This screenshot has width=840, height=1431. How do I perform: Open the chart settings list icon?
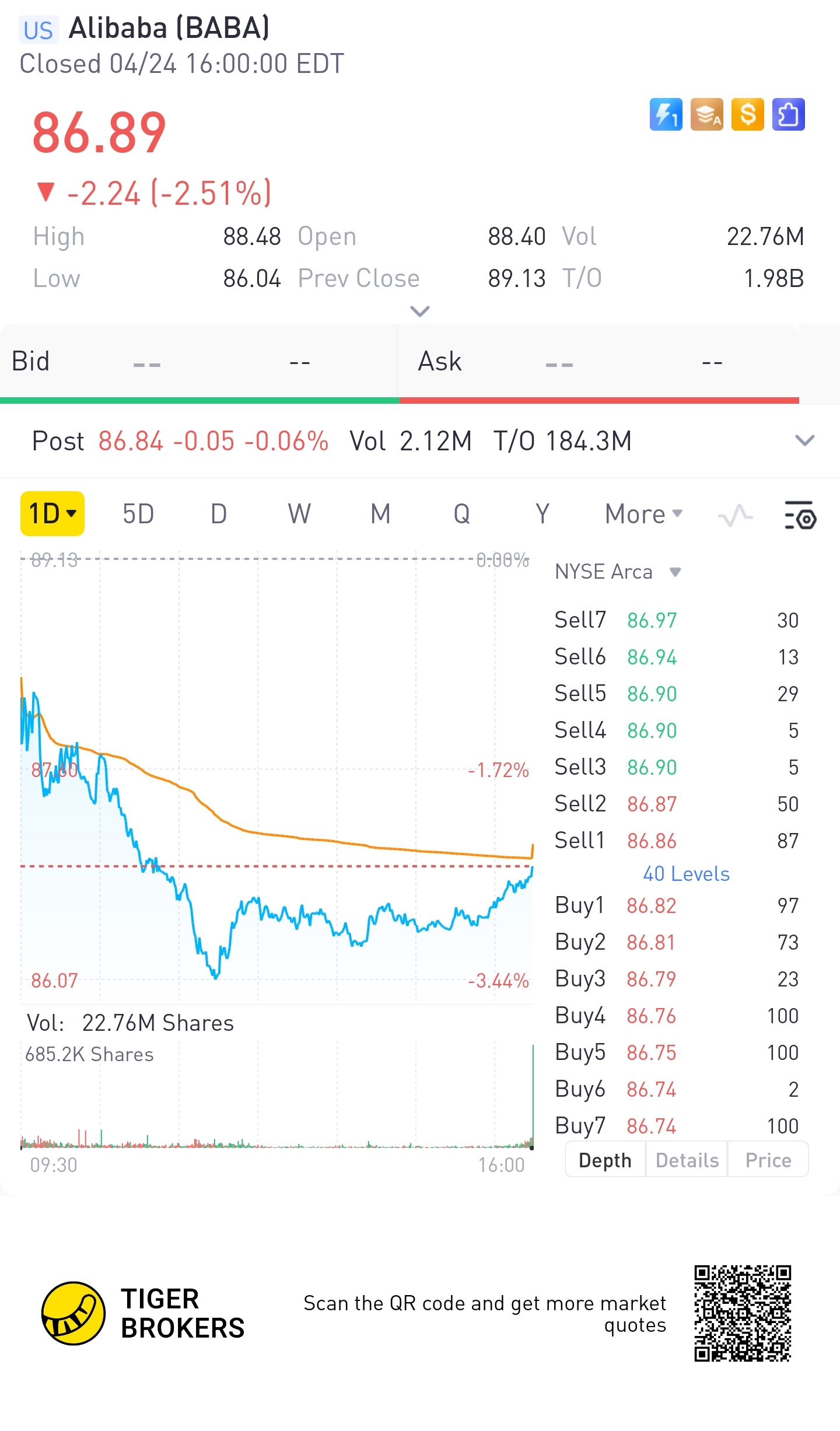click(x=800, y=515)
